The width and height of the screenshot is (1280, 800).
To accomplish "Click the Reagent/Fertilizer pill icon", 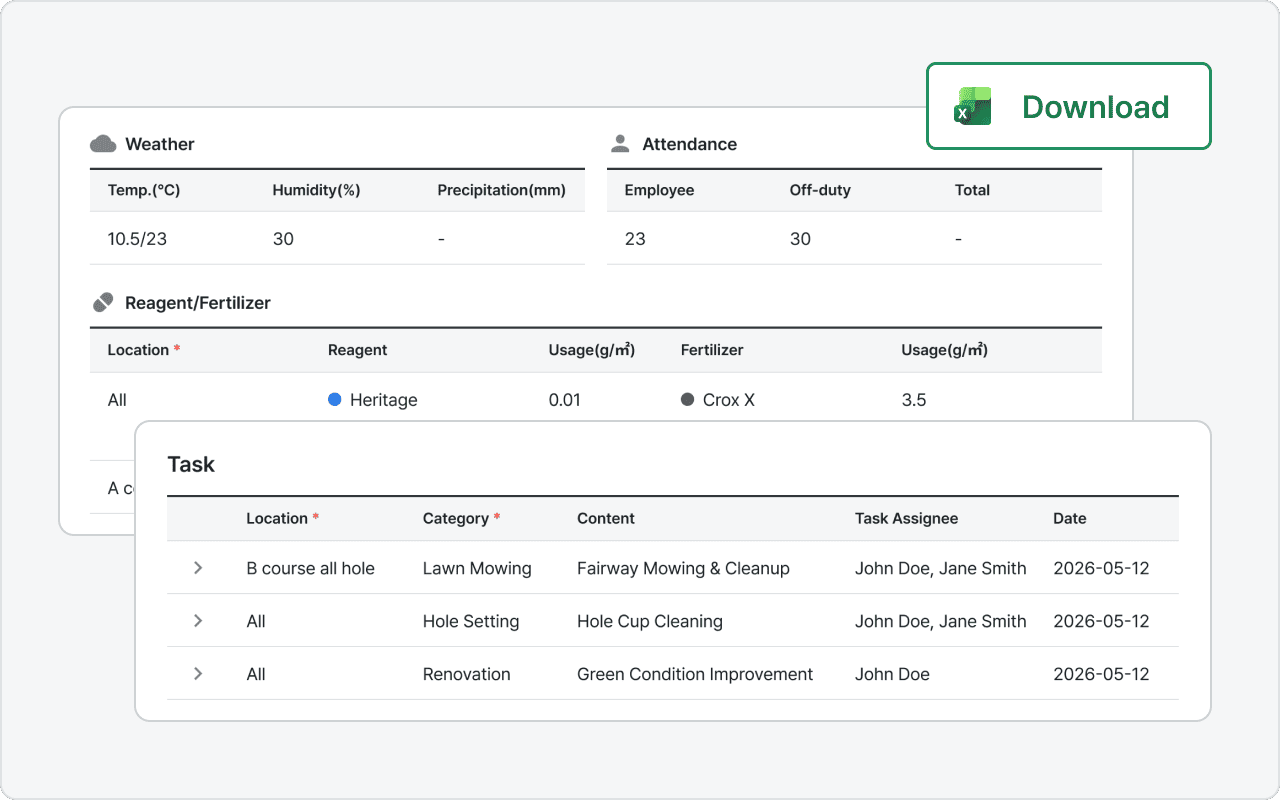I will [x=103, y=302].
